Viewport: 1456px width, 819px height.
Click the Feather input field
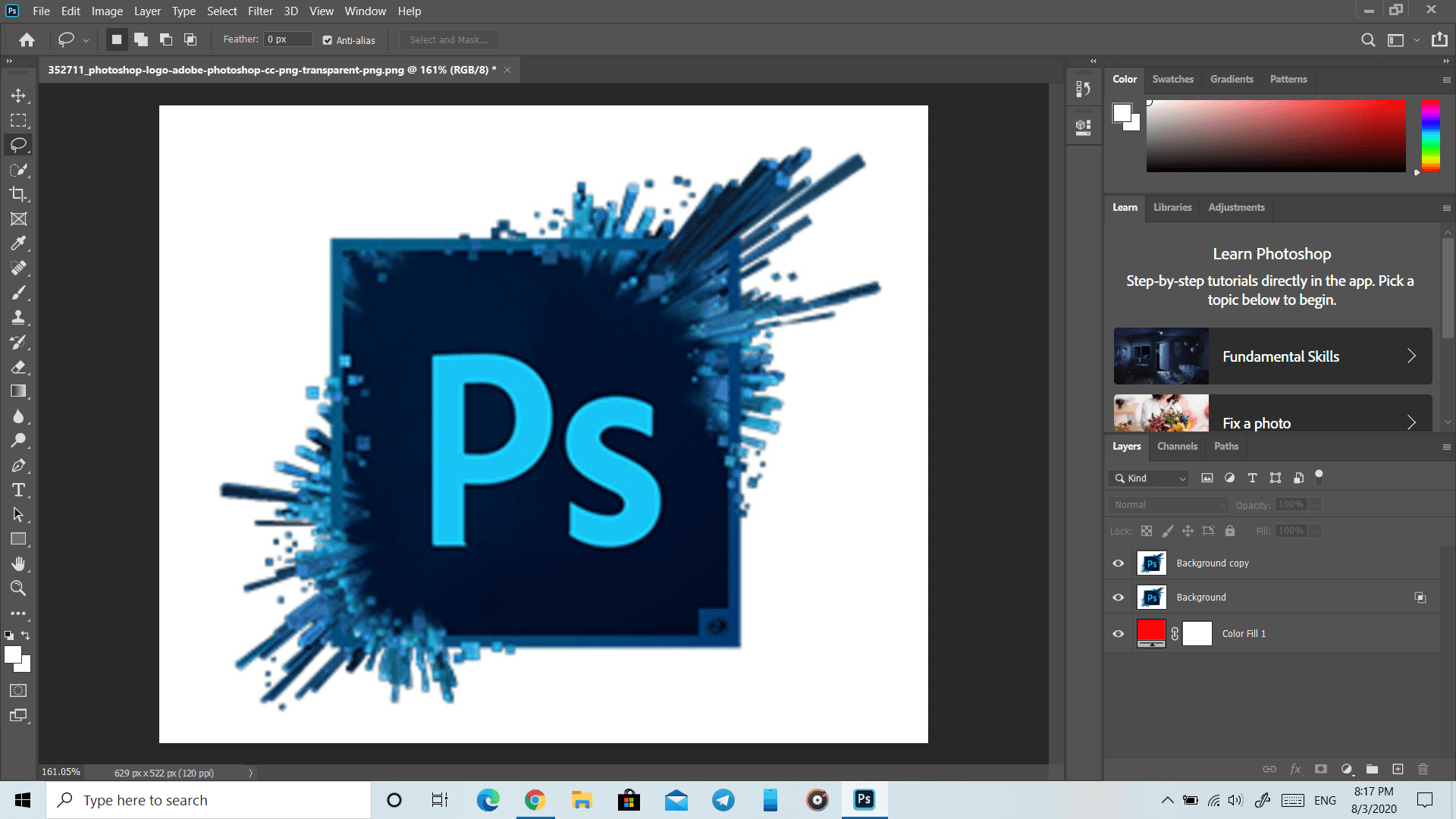pyautogui.click(x=287, y=39)
